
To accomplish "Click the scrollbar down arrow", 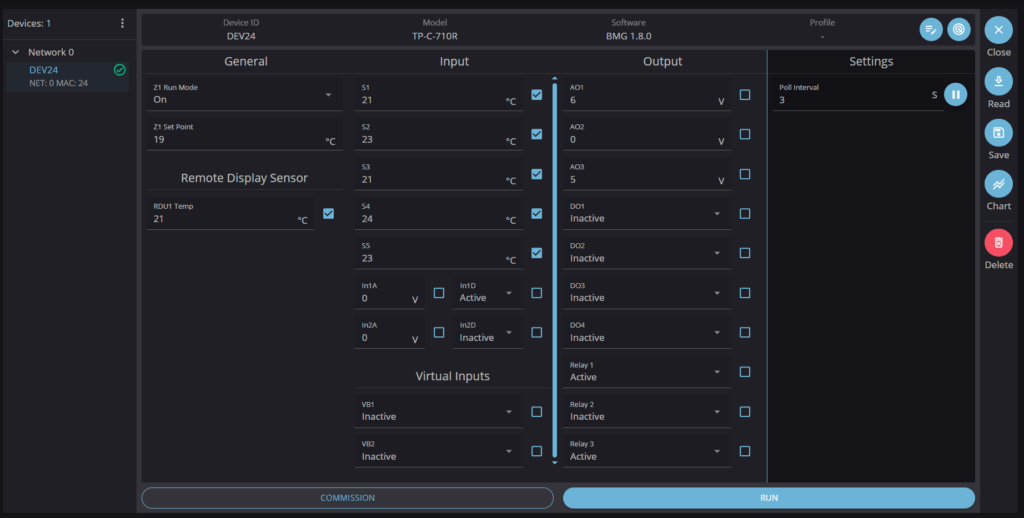I will coord(554,462).
